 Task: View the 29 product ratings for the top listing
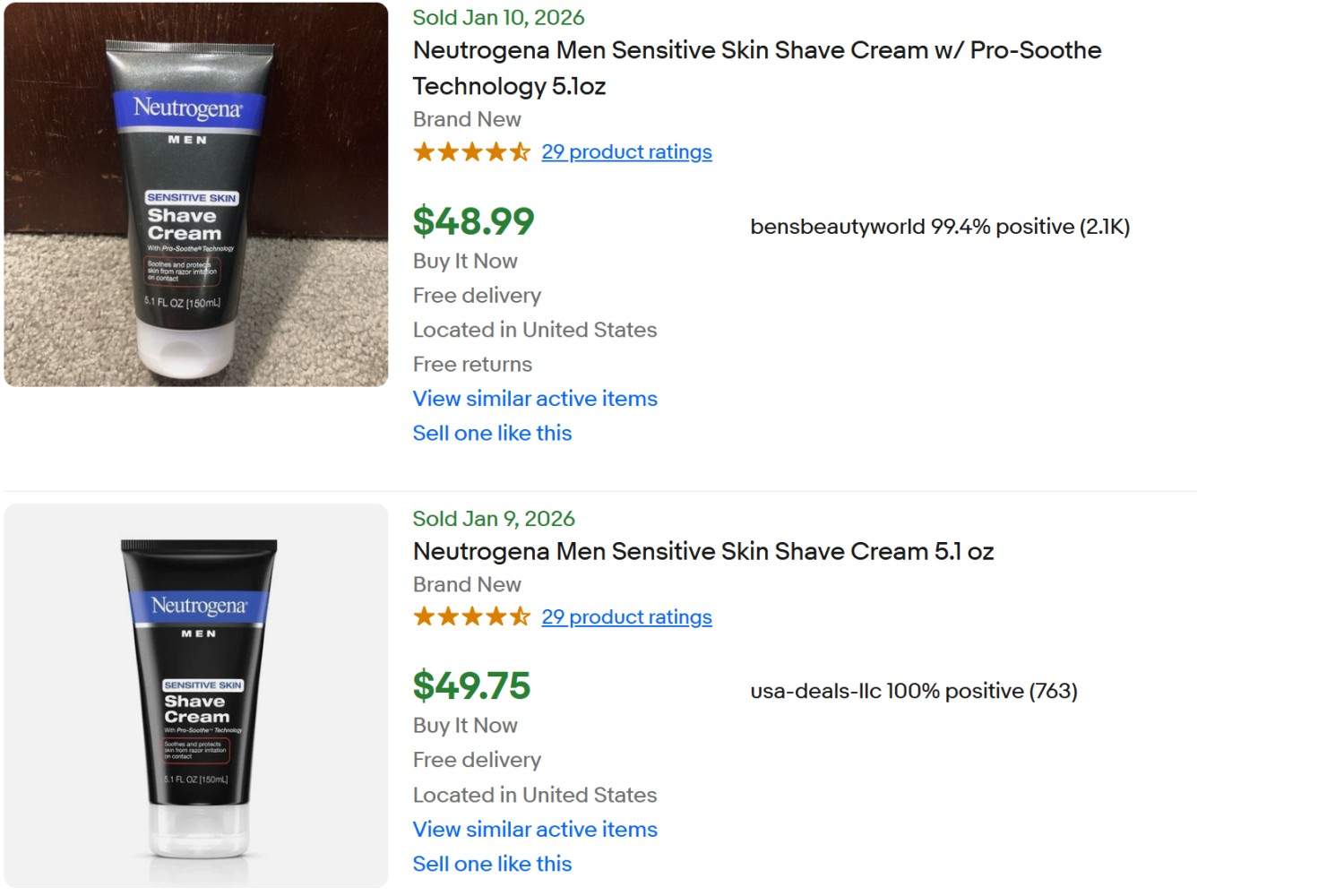point(626,152)
